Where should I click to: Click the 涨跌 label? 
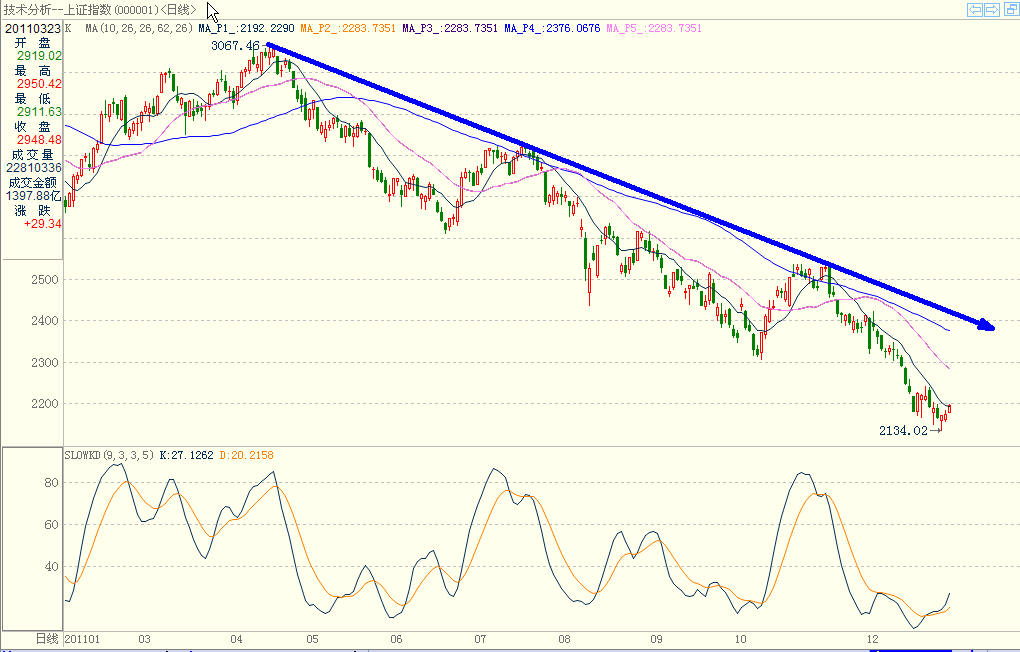(x=33, y=211)
